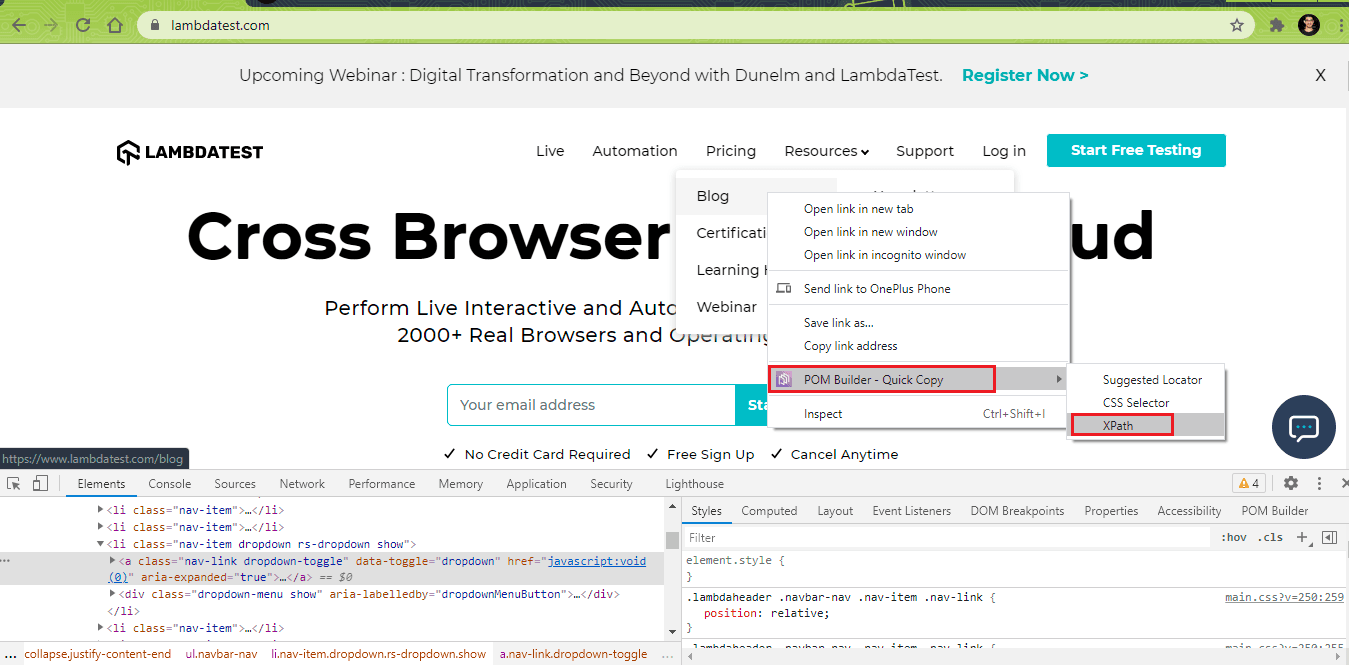This screenshot has height=665, width=1349.
Task: Toggle element state with :hov button
Action: pyautogui.click(x=1235, y=537)
